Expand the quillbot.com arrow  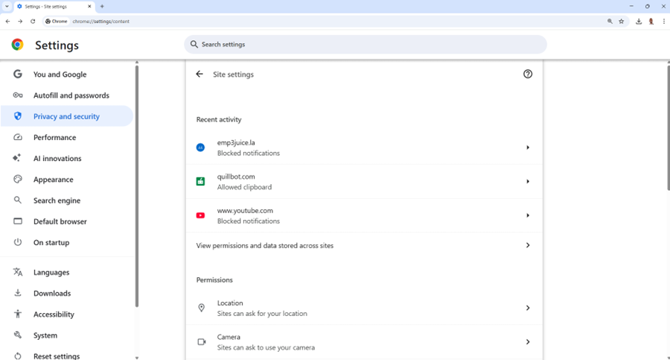point(528,181)
